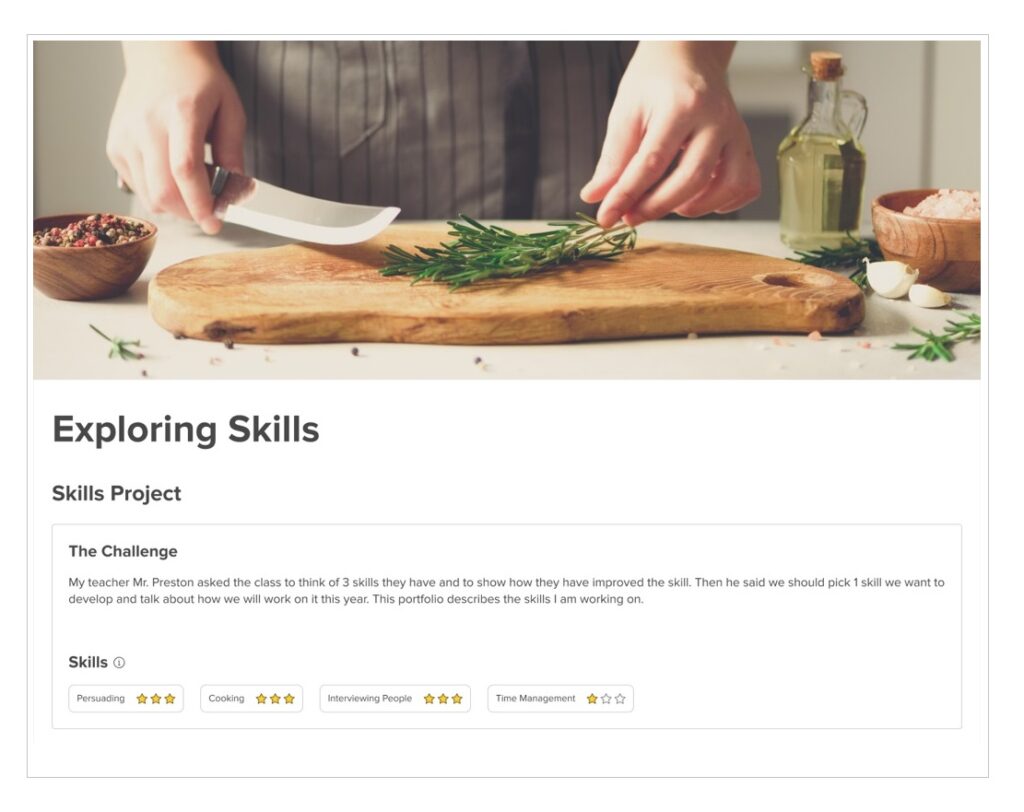This screenshot has height=812, width=1024.
Task: Click the middle star next to Cooking
Action: (x=275, y=699)
